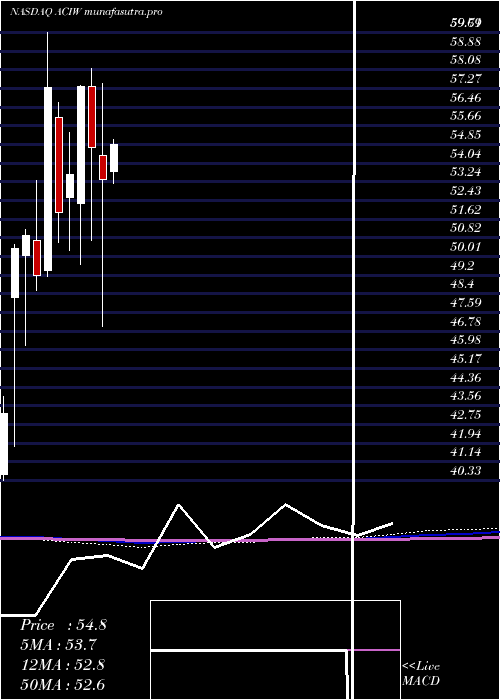Choose the 41.14 axis label

point(466,452)
